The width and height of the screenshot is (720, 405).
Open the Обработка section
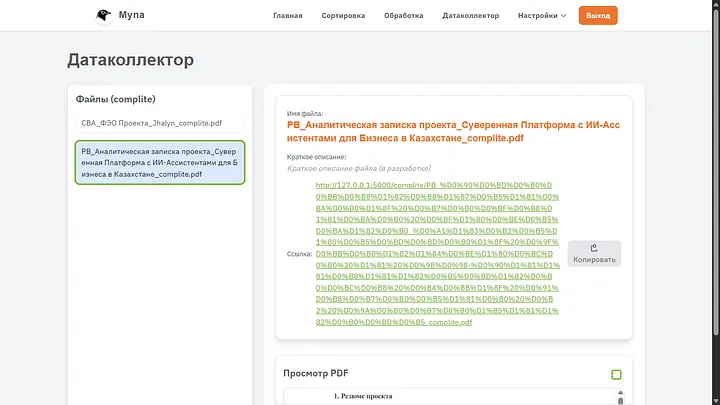point(403,16)
